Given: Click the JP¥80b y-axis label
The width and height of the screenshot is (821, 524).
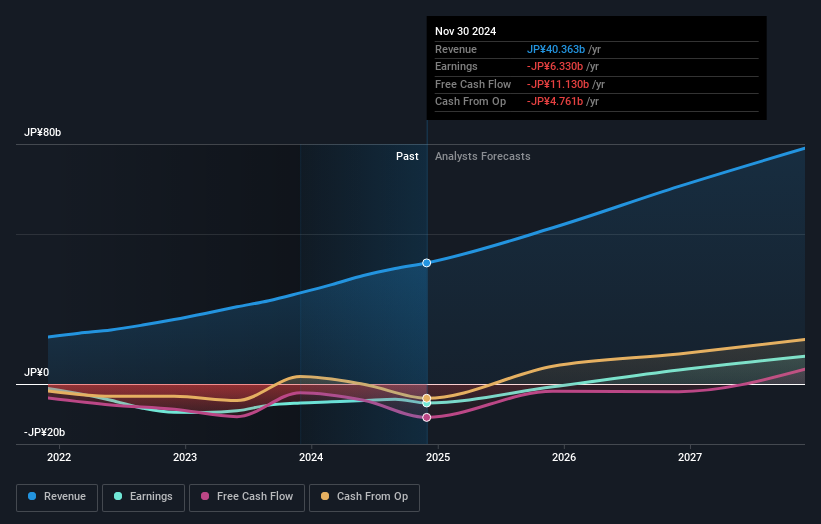Looking at the screenshot, I should (x=42, y=132).
